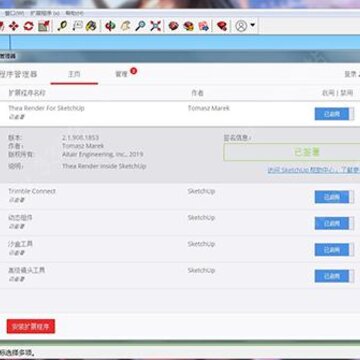Open the SketchUp help center link
Viewport: 360px width, 360px height.
coord(313,170)
